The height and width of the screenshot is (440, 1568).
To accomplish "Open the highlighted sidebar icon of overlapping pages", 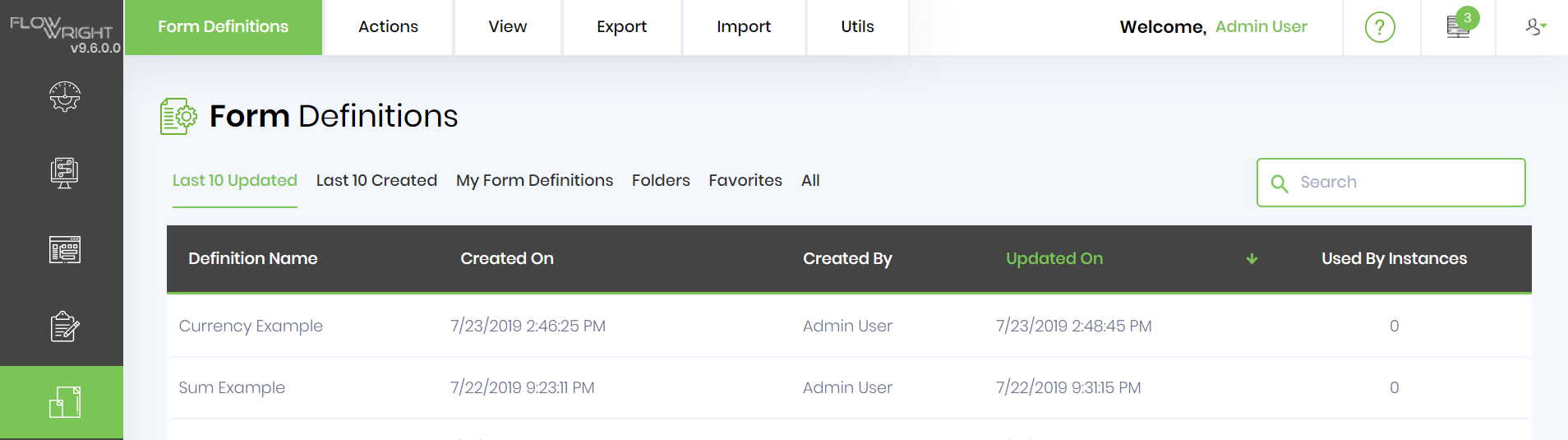I will point(64,402).
